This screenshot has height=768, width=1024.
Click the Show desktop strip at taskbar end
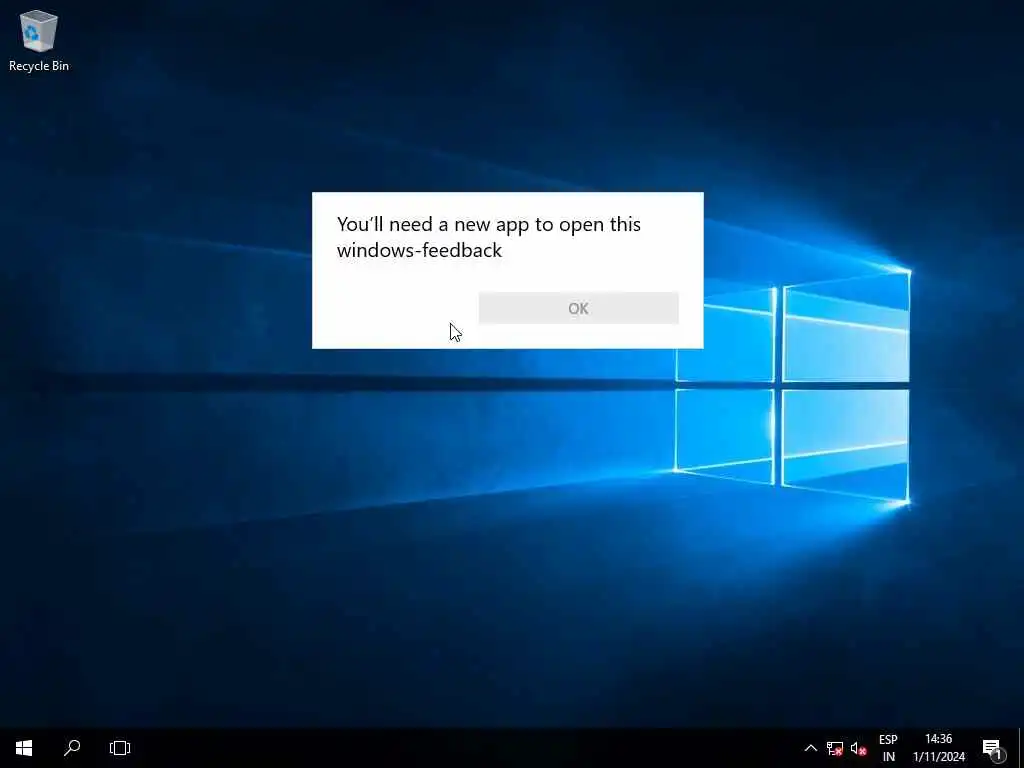[1021, 748]
